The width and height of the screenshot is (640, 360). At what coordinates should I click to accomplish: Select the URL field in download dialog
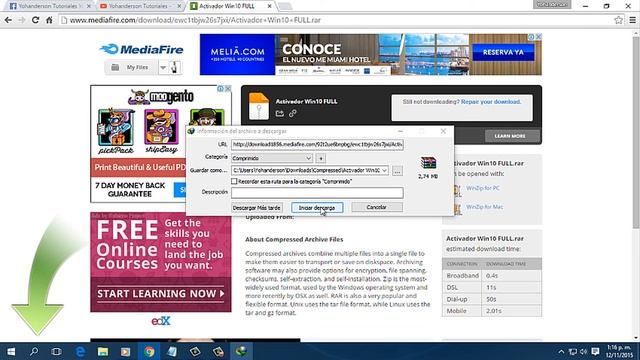click(x=317, y=144)
